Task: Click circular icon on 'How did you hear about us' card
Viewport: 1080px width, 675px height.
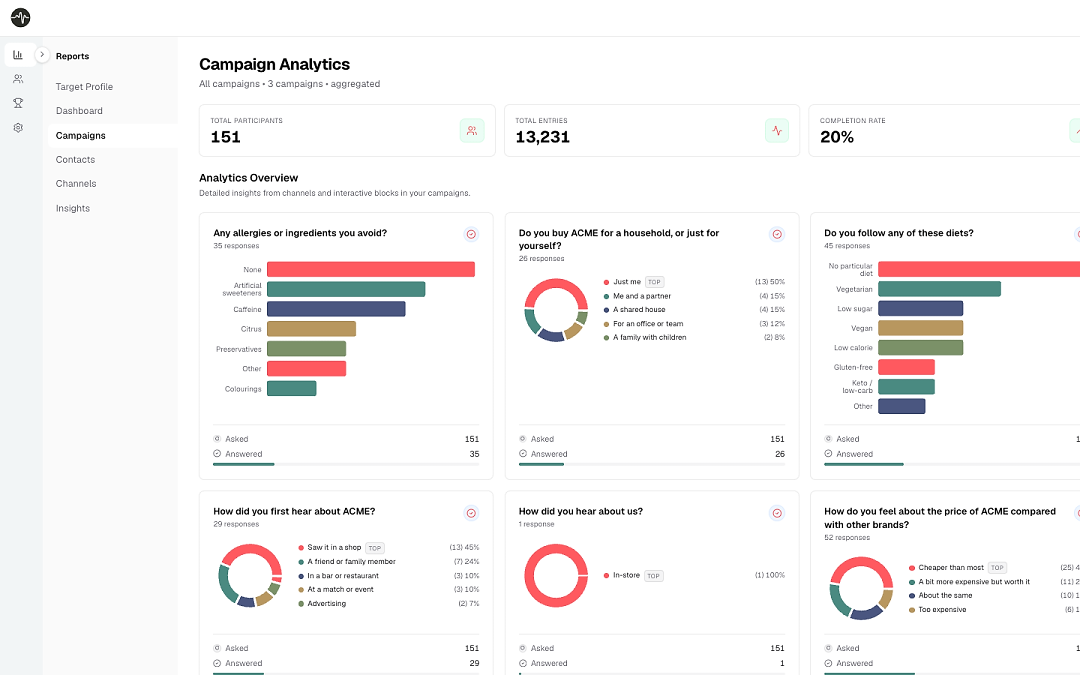Action: [777, 513]
